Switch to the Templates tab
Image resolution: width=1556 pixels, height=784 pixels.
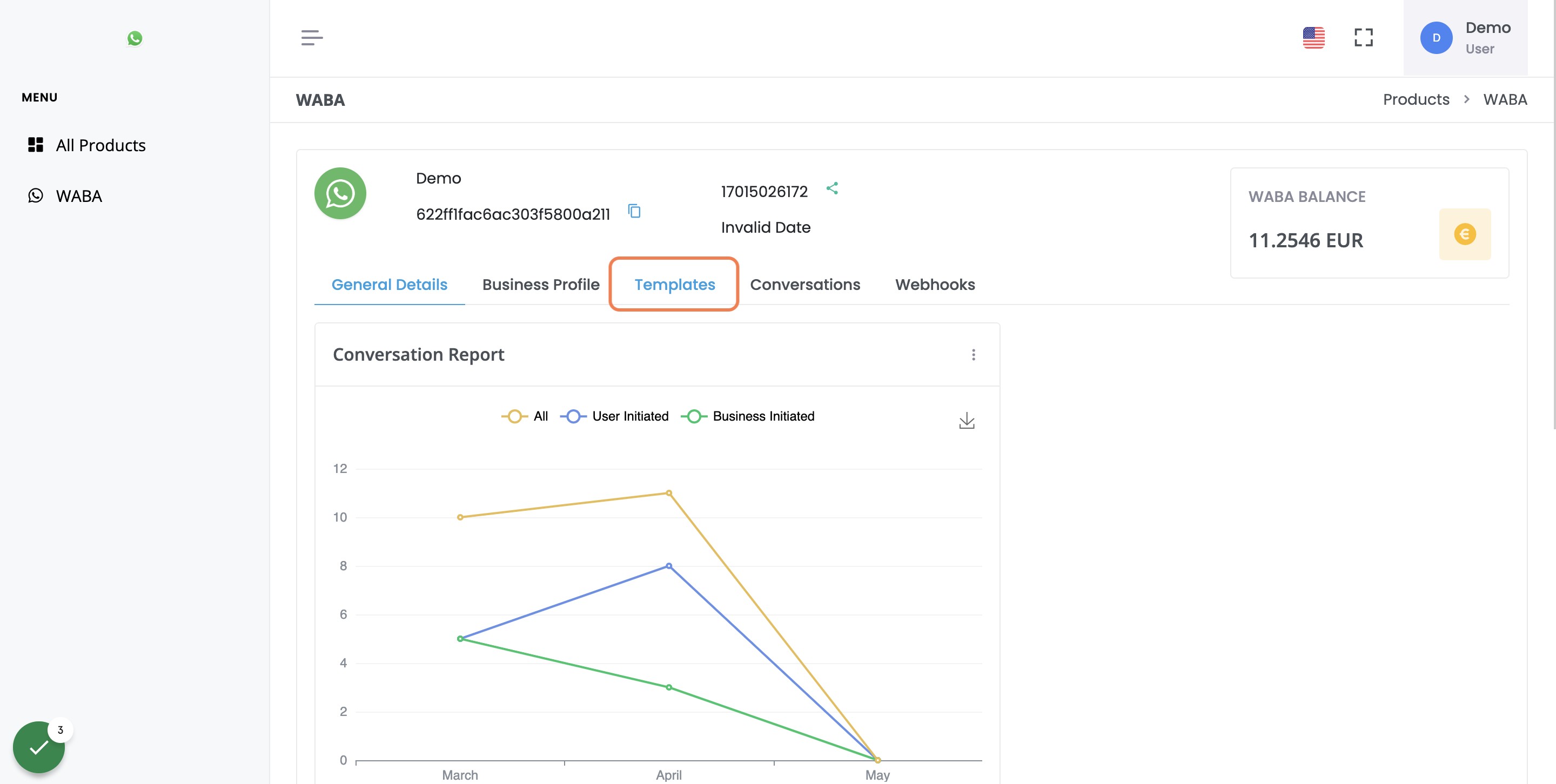pos(674,284)
